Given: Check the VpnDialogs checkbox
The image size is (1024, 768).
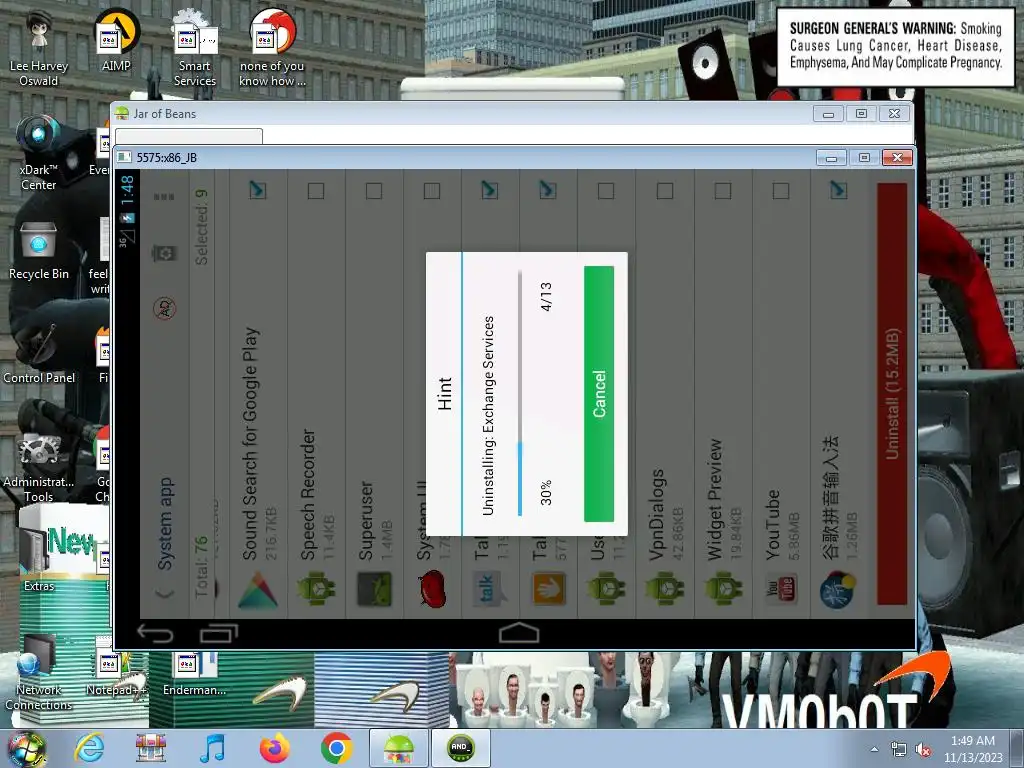Looking at the screenshot, I should tap(665, 191).
